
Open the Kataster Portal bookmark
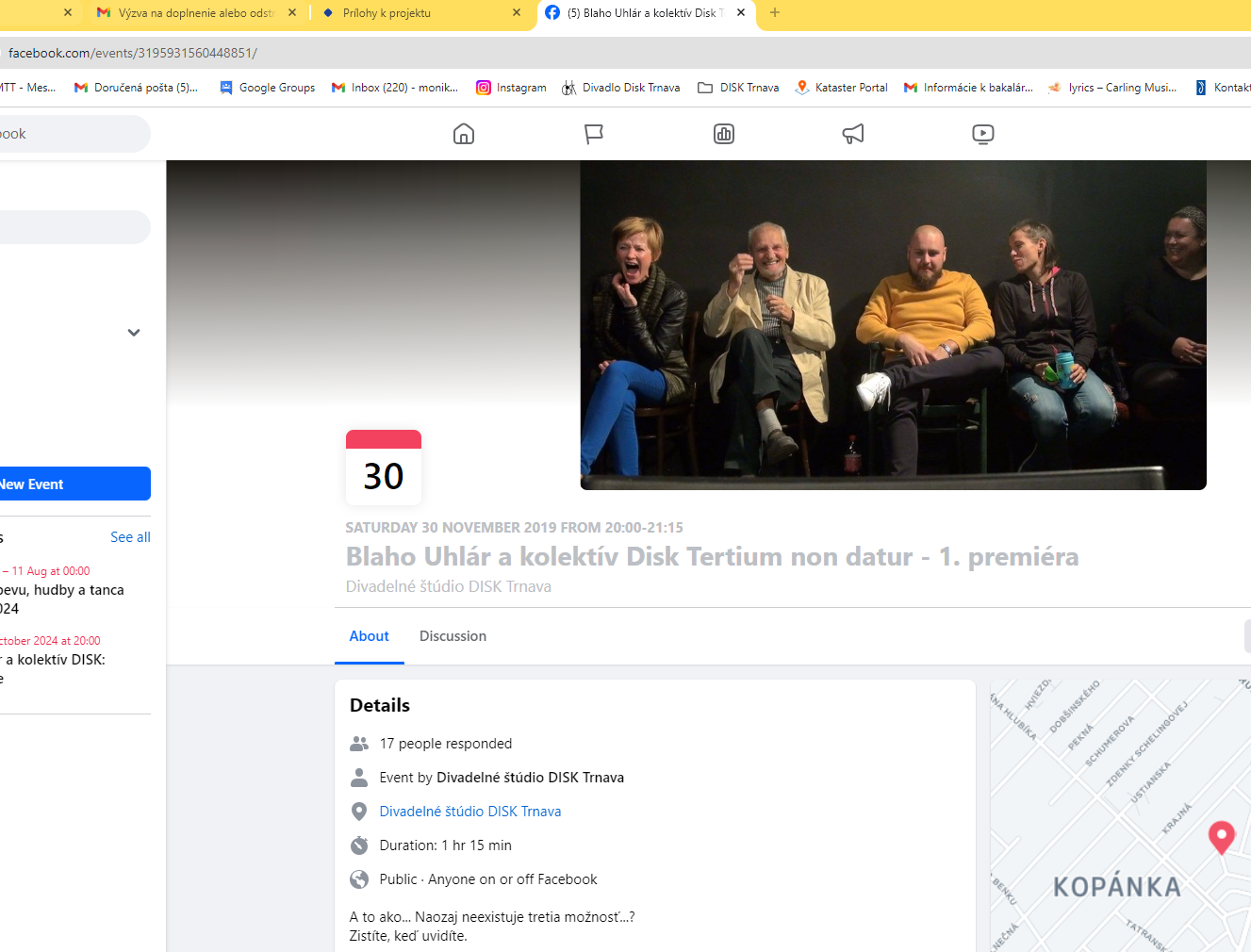point(841,88)
